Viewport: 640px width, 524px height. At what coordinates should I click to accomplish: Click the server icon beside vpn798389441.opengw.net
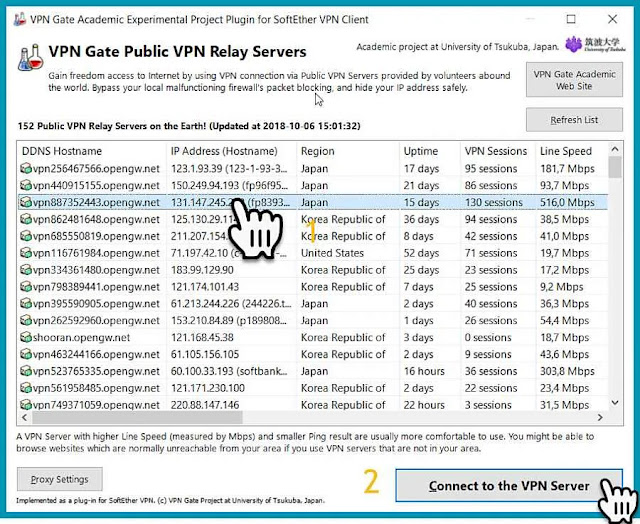pos(26,287)
